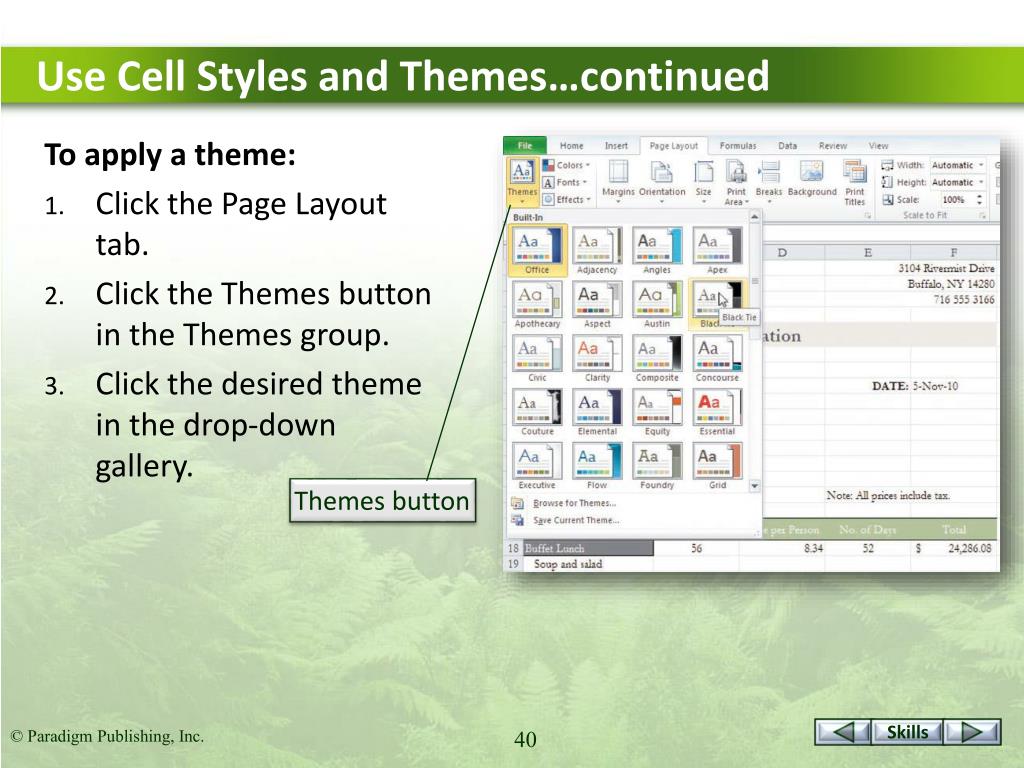Select column E header
Image resolution: width=1024 pixels, height=768 pixels.
point(867,253)
